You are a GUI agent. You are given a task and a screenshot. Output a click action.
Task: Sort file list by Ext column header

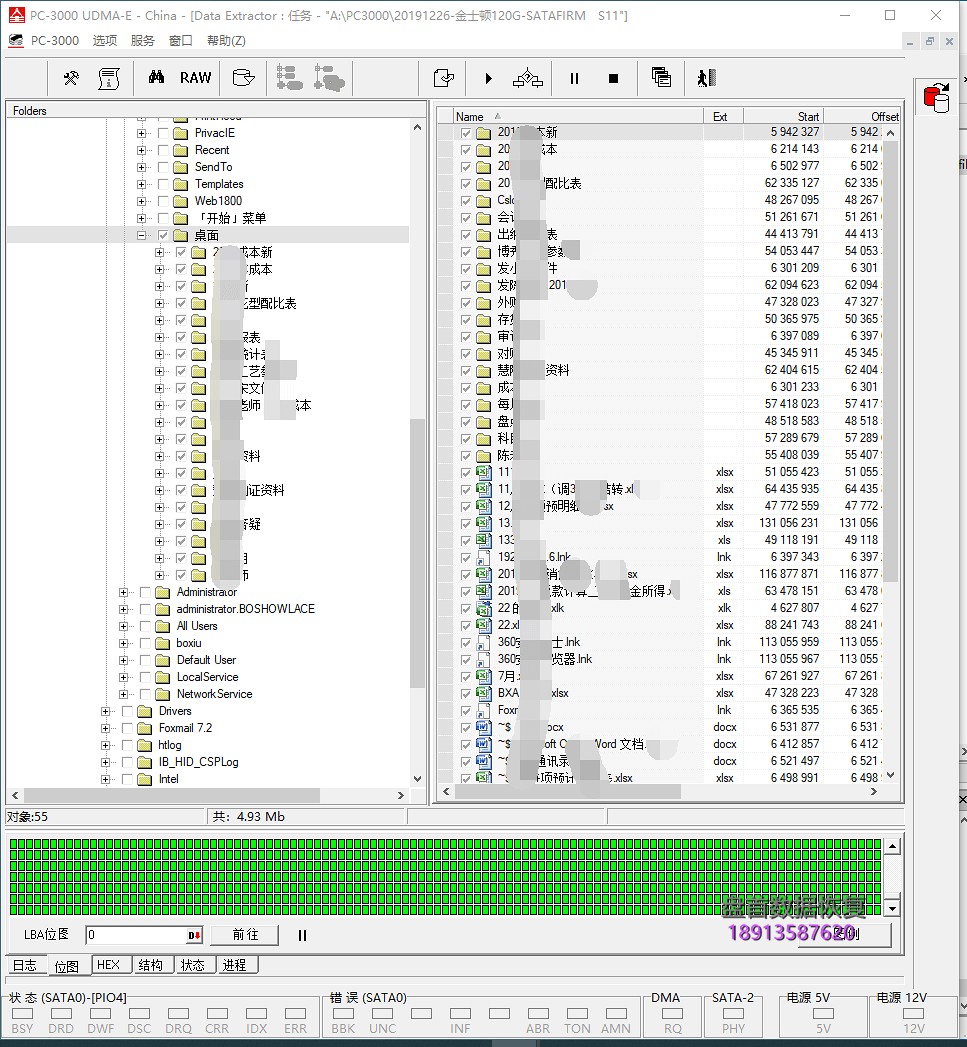tap(723, 116)
